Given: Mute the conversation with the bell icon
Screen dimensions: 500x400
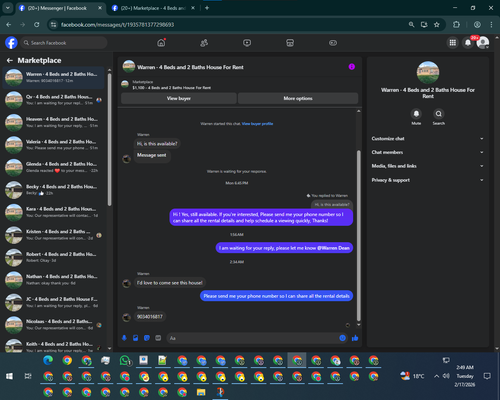Looking at the screenshot, I should (416, 114).
